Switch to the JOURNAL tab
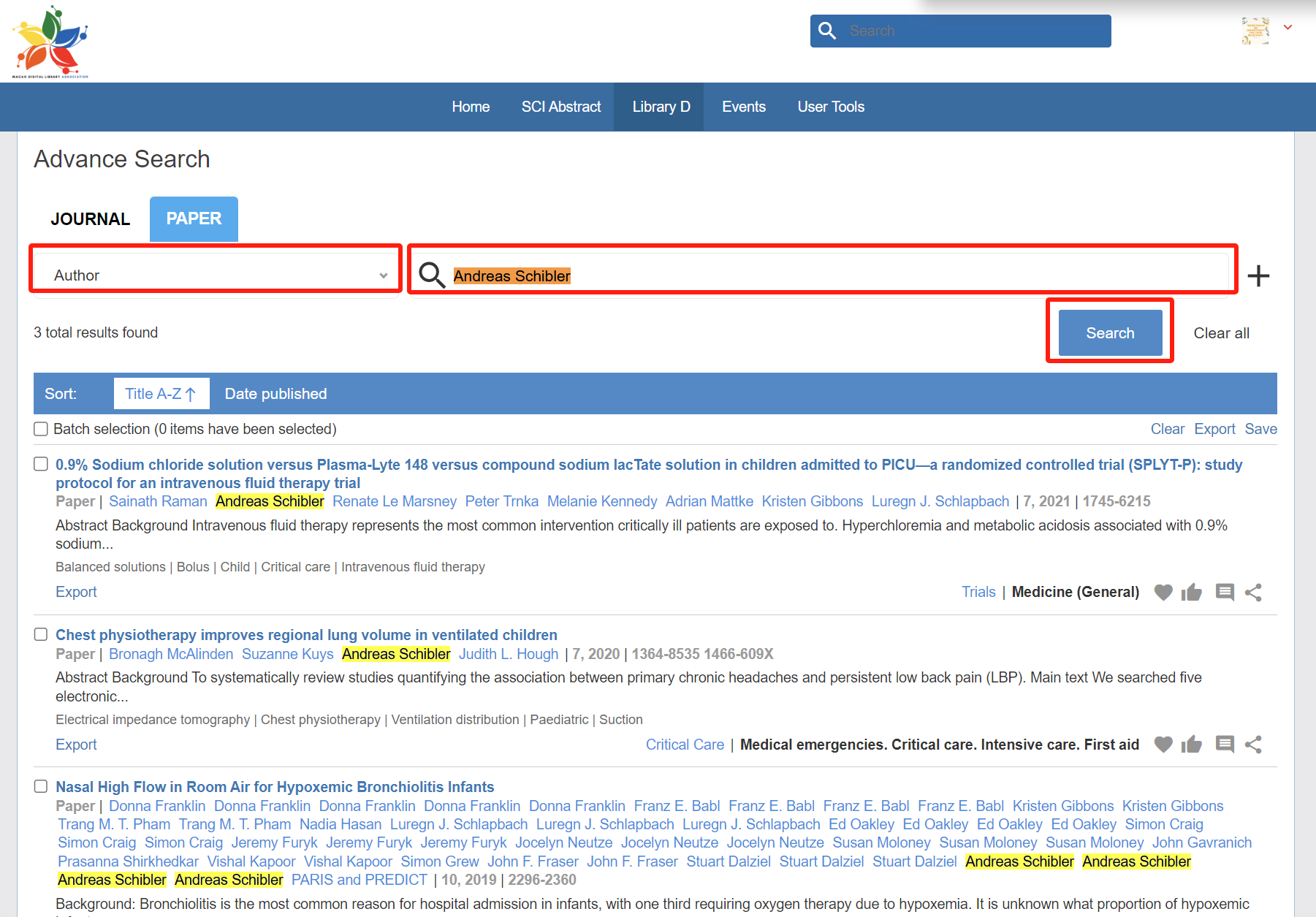Viewport: 1316px width, 917px height. coord(90,219)
